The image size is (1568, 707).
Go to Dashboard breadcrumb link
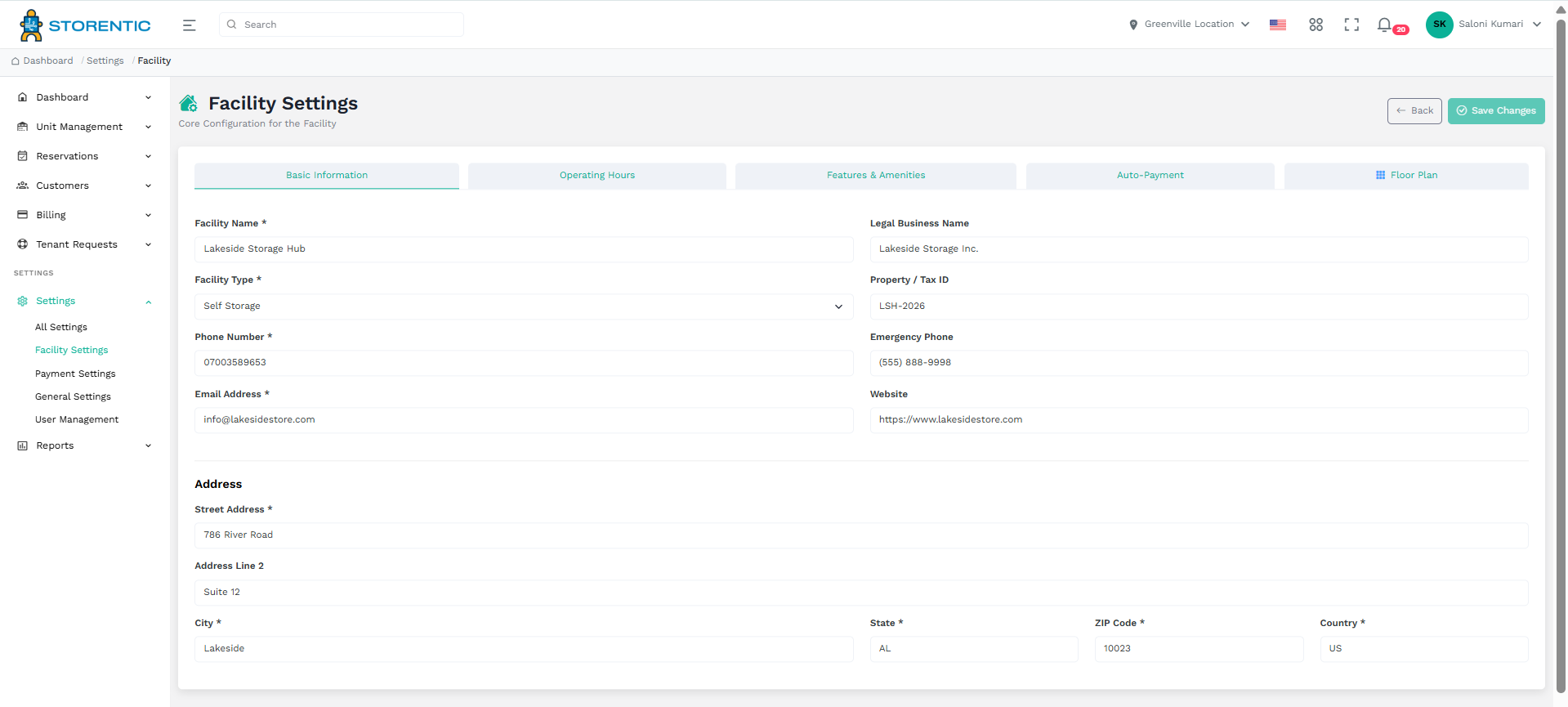click(x=48, y=61)
